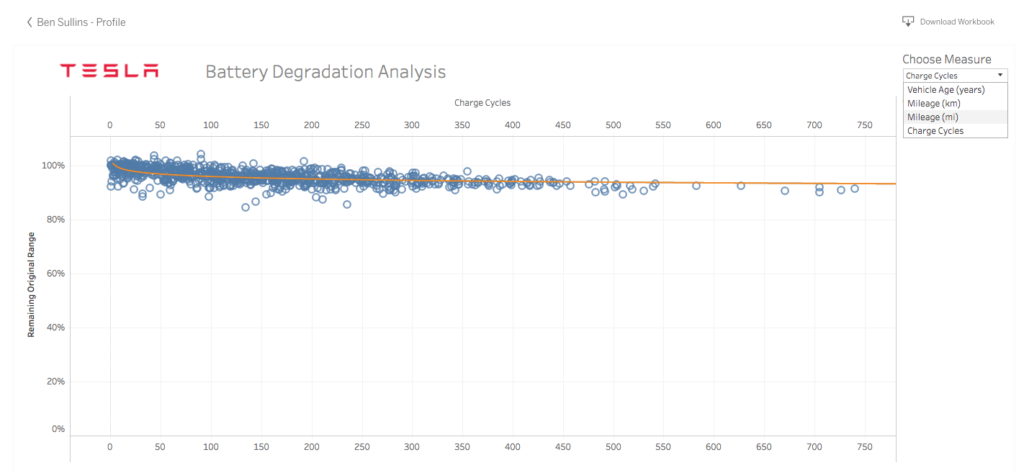Click the 0% label on vertical axis
This screenshot has width=1024, height=473.
(59, 429)
